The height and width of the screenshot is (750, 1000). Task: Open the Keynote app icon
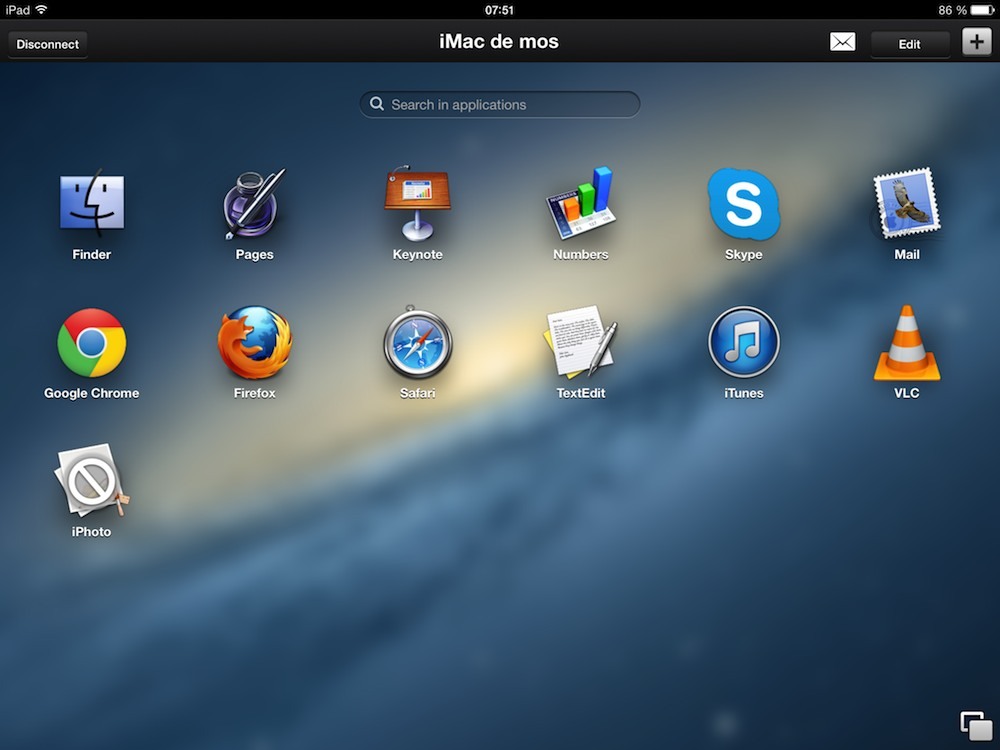tap(417, 203)
